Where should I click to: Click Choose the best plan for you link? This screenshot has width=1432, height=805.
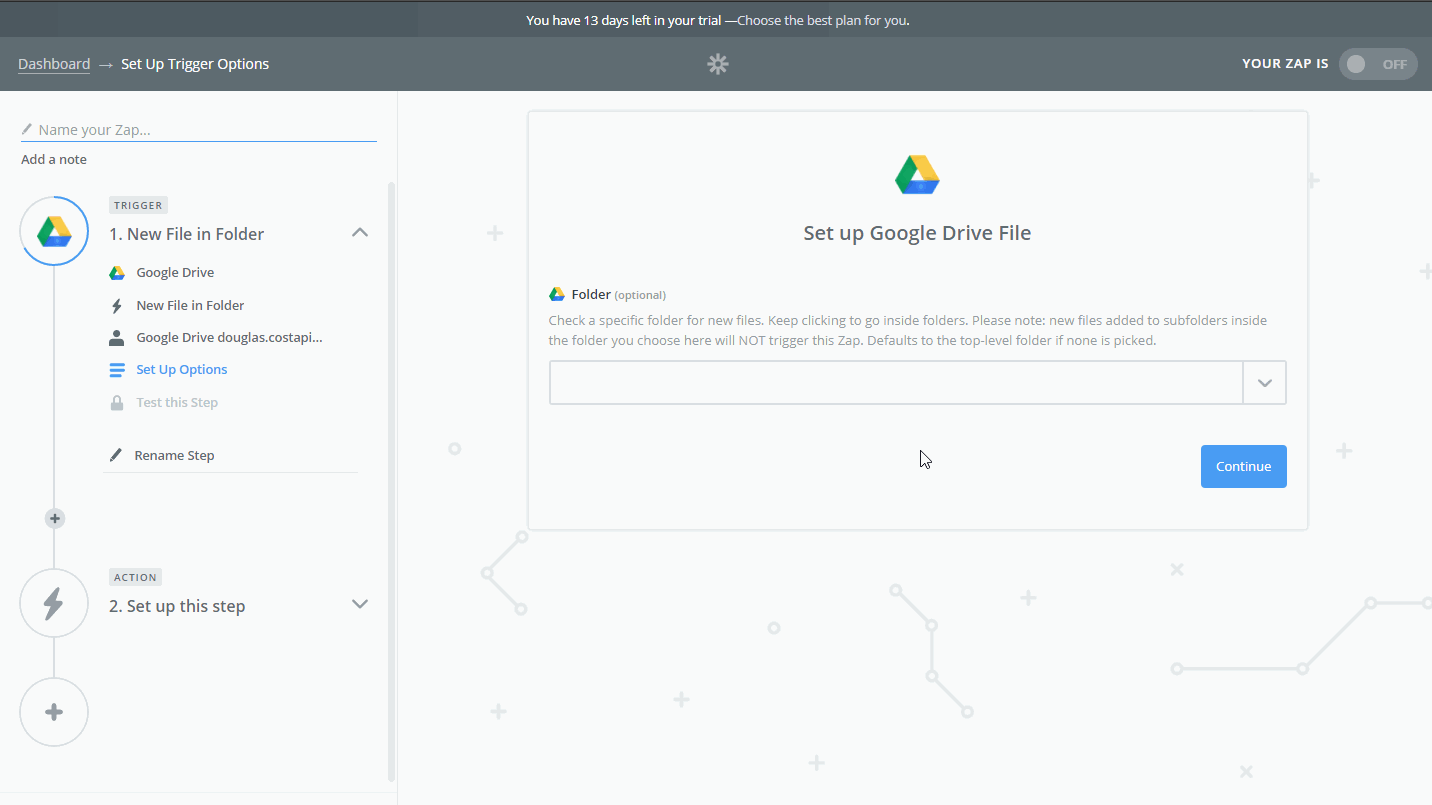click(x=822, y=20)
